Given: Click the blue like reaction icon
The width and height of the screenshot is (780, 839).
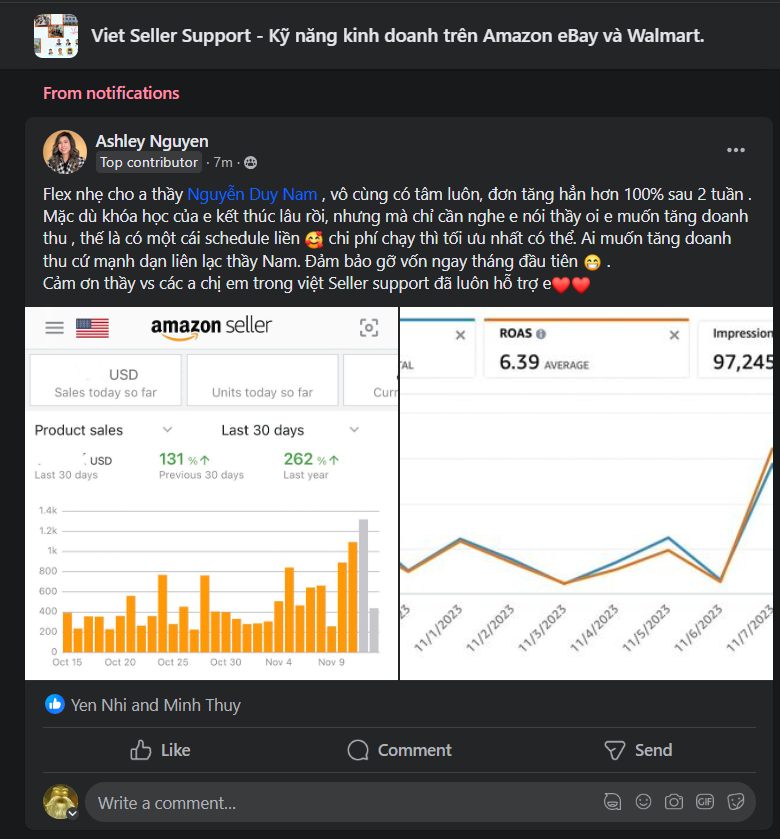Looking at the screenshot, I should (x=55, y=705).
